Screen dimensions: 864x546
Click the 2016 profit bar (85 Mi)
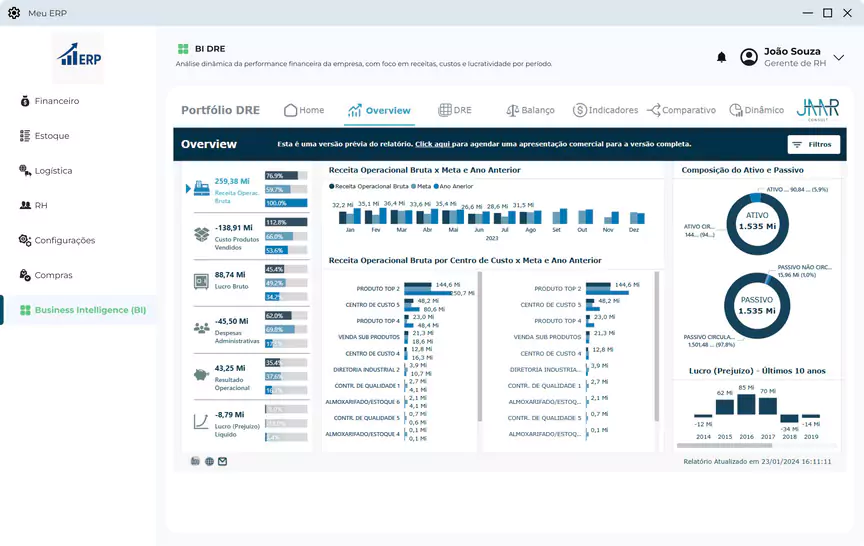tap(746, 404)
